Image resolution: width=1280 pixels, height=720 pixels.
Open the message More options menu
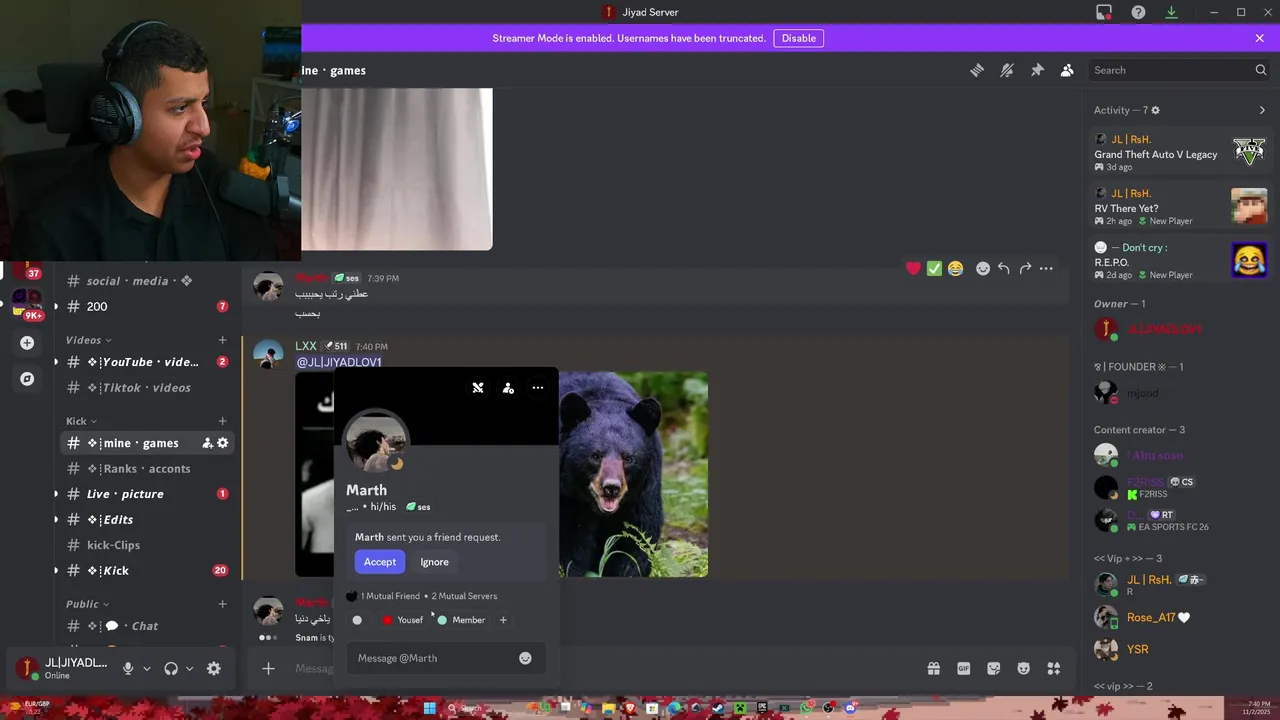pos(1046,268)
